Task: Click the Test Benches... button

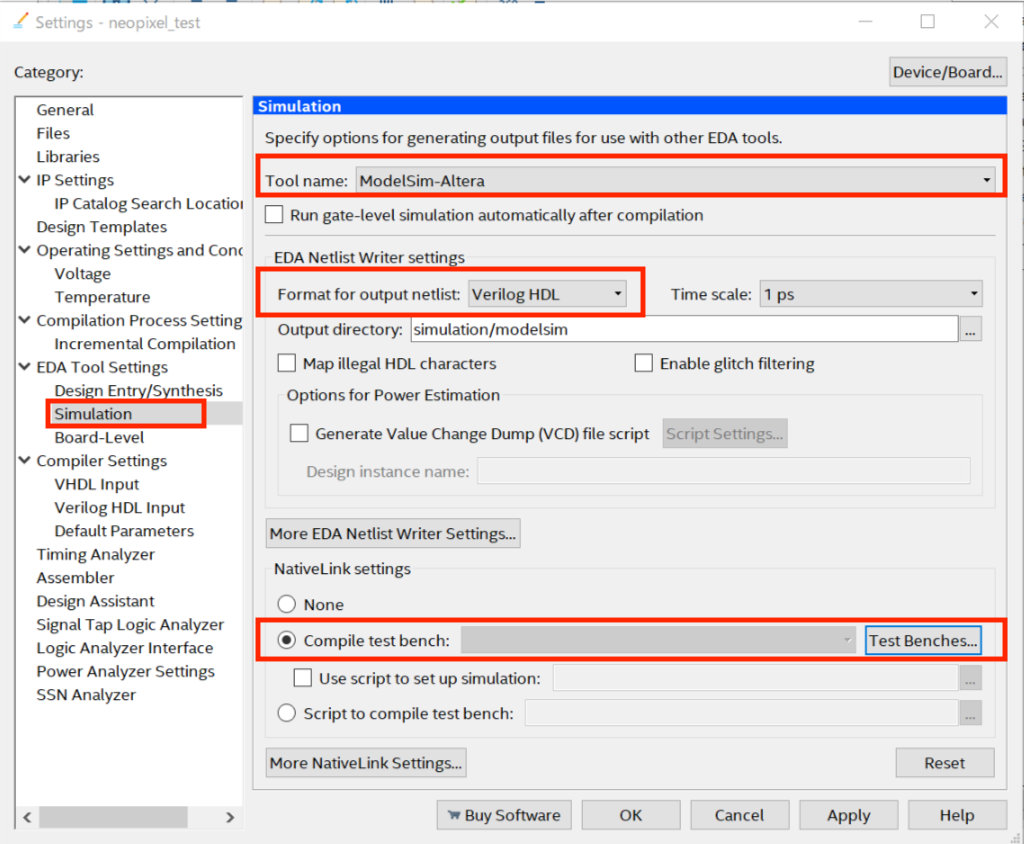Action: [922, 641]
